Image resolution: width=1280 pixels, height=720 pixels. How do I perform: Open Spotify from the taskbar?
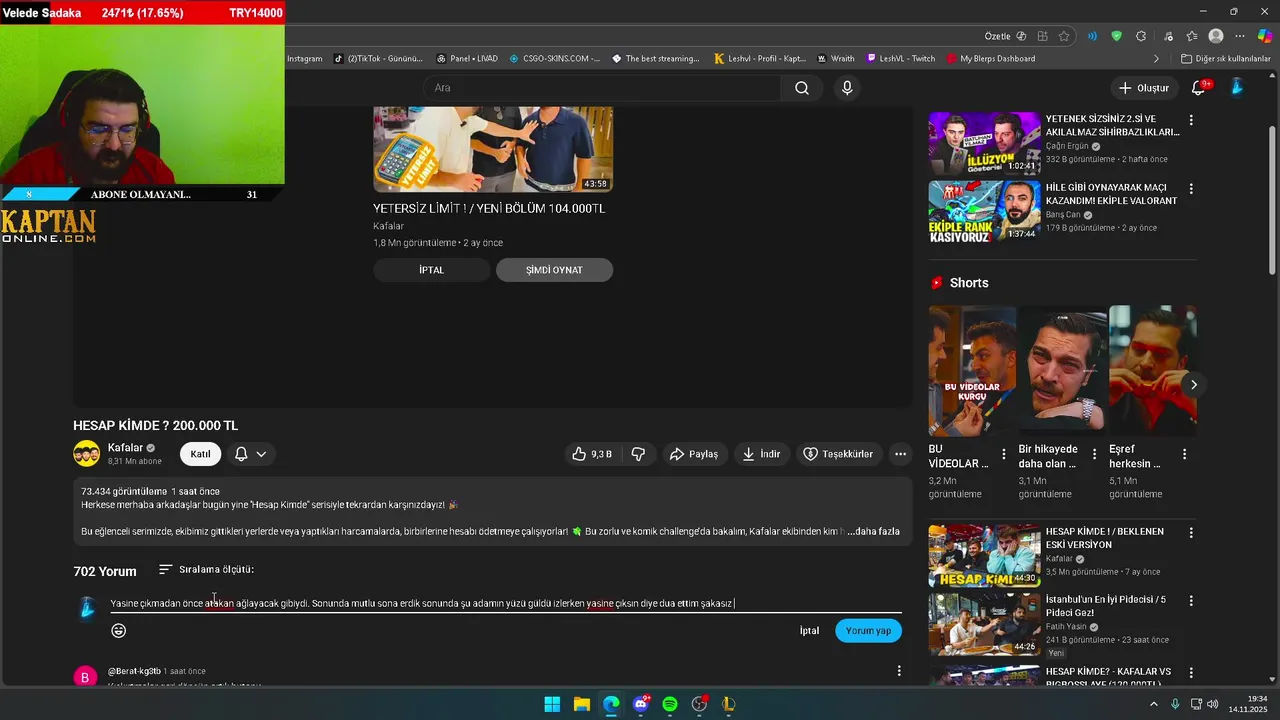click(670, 704)
